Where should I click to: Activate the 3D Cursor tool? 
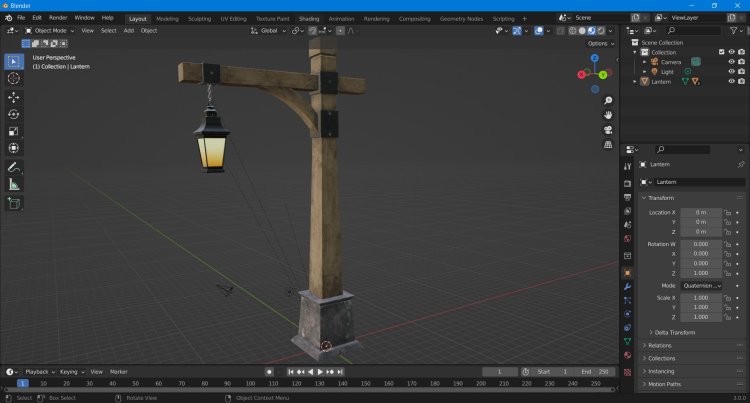click(14, 78)
